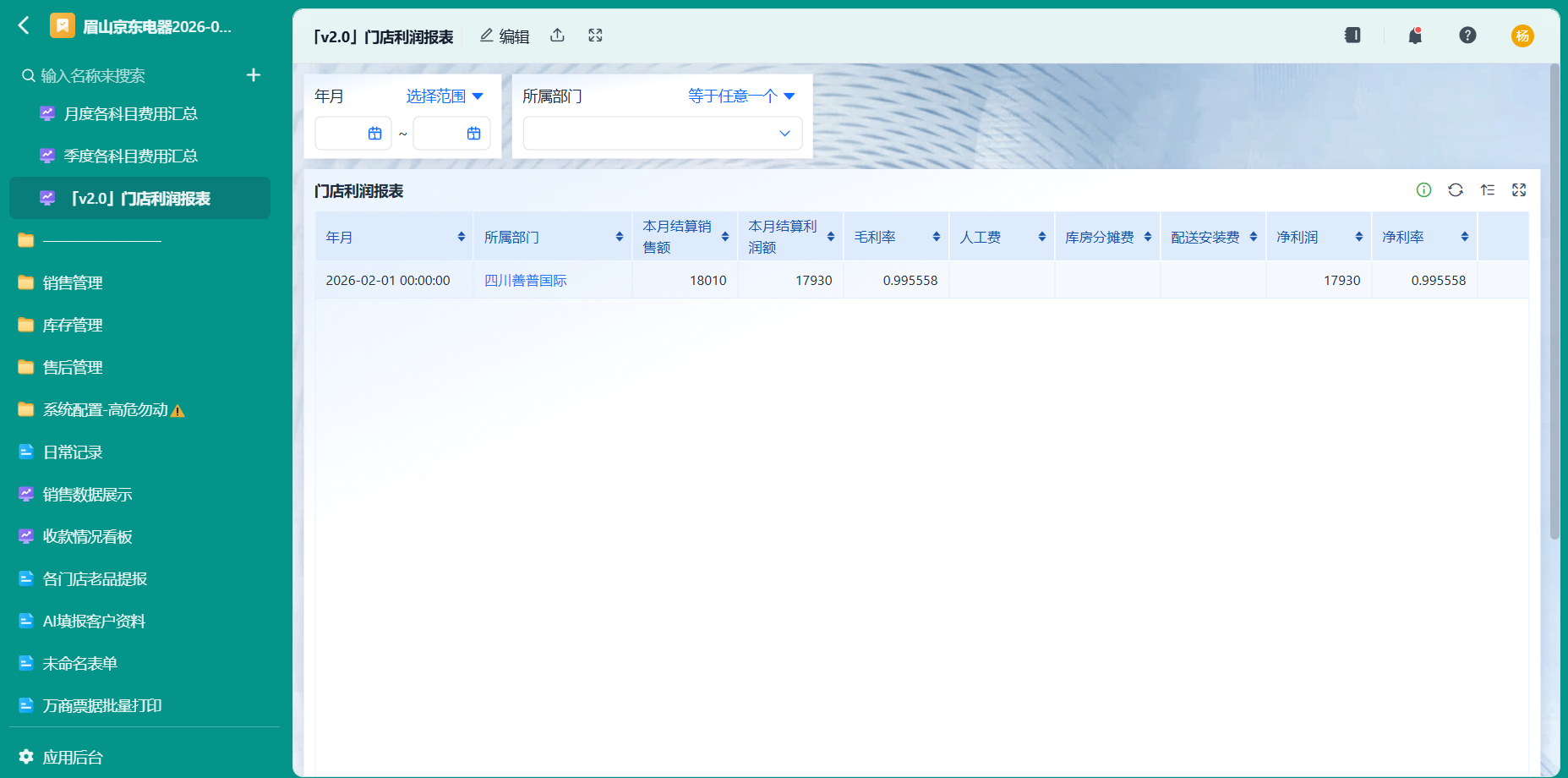Open the start date calendar icon

375,134
